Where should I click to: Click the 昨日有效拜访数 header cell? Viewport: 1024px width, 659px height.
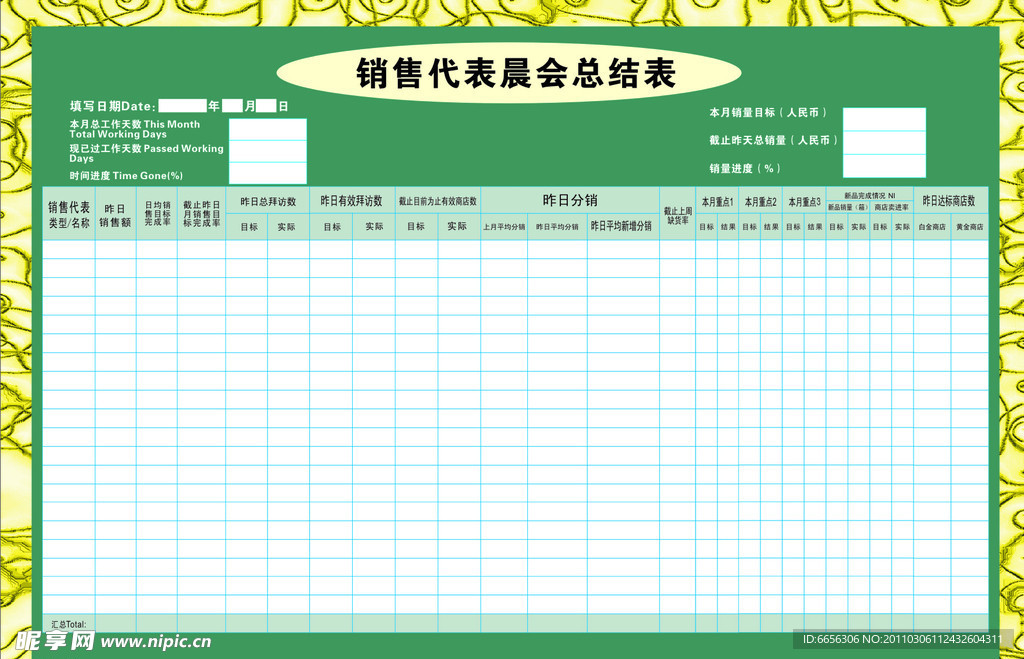coord(351,201)
